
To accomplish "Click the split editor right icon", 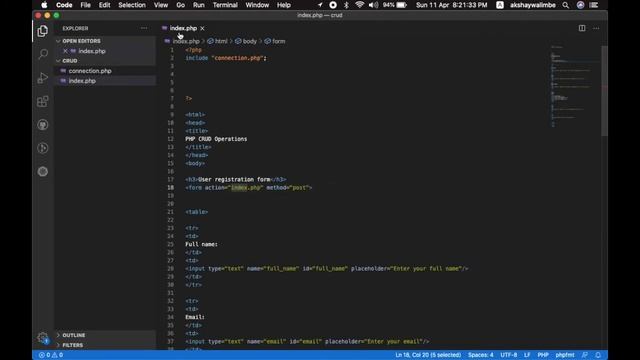I will [582, 28].
